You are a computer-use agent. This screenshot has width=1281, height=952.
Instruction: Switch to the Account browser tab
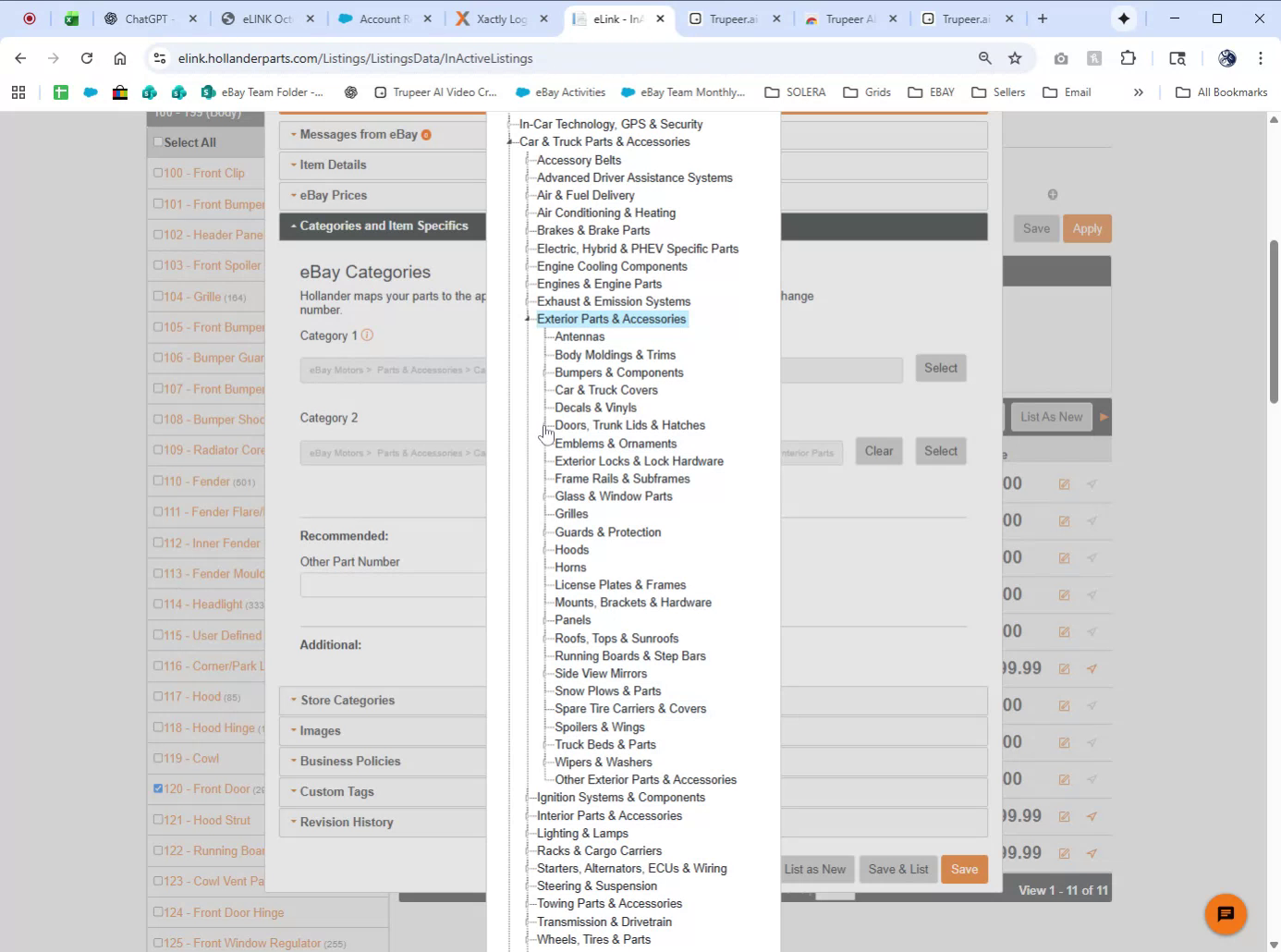(x=384, y=18)
